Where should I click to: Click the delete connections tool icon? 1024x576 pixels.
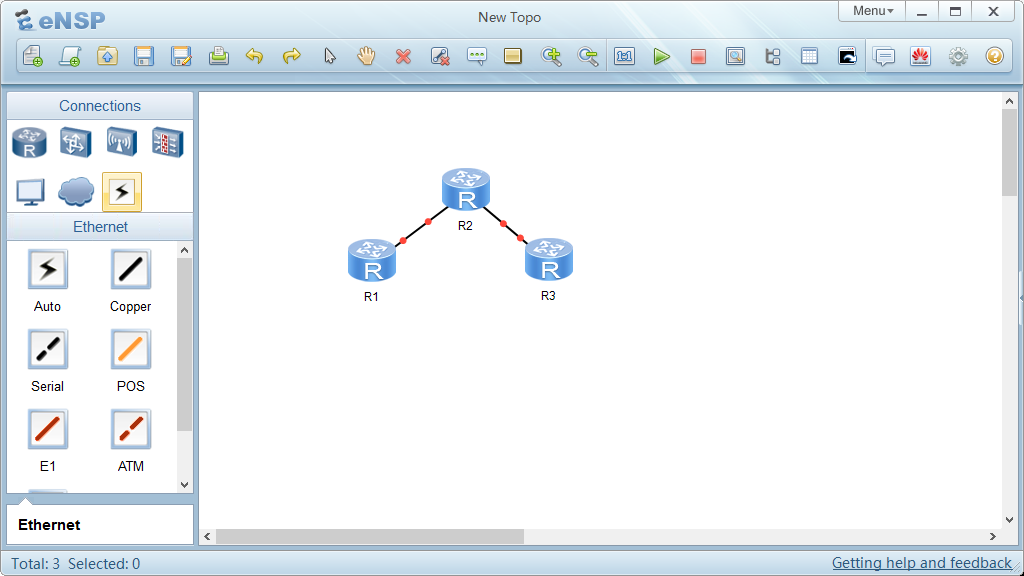440,56
